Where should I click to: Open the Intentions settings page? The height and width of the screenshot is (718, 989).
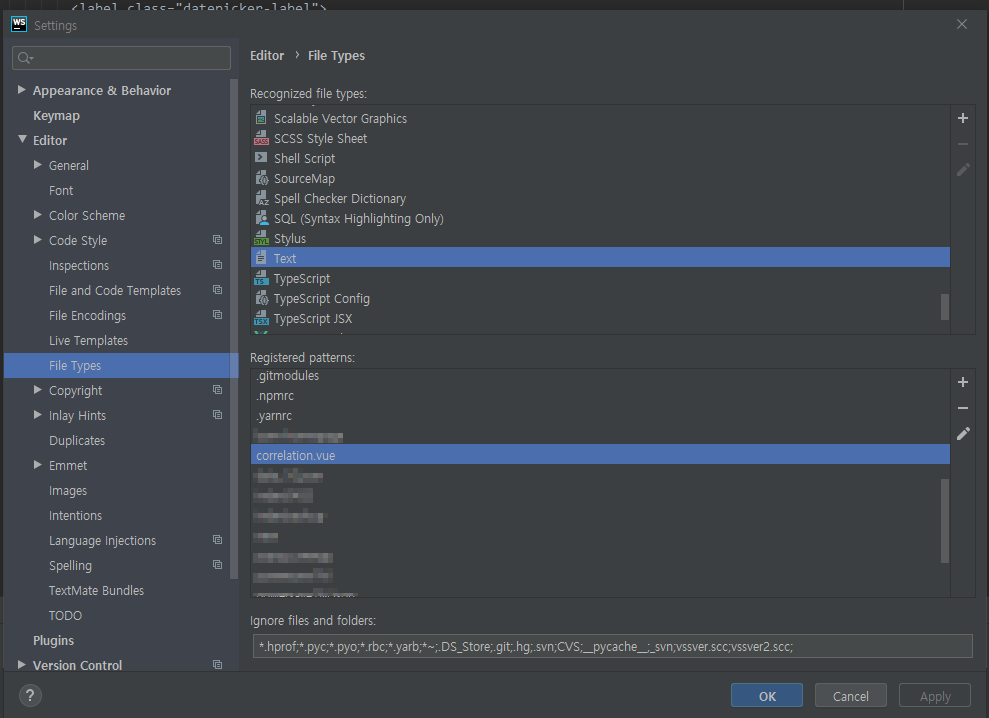pos(76,515)
